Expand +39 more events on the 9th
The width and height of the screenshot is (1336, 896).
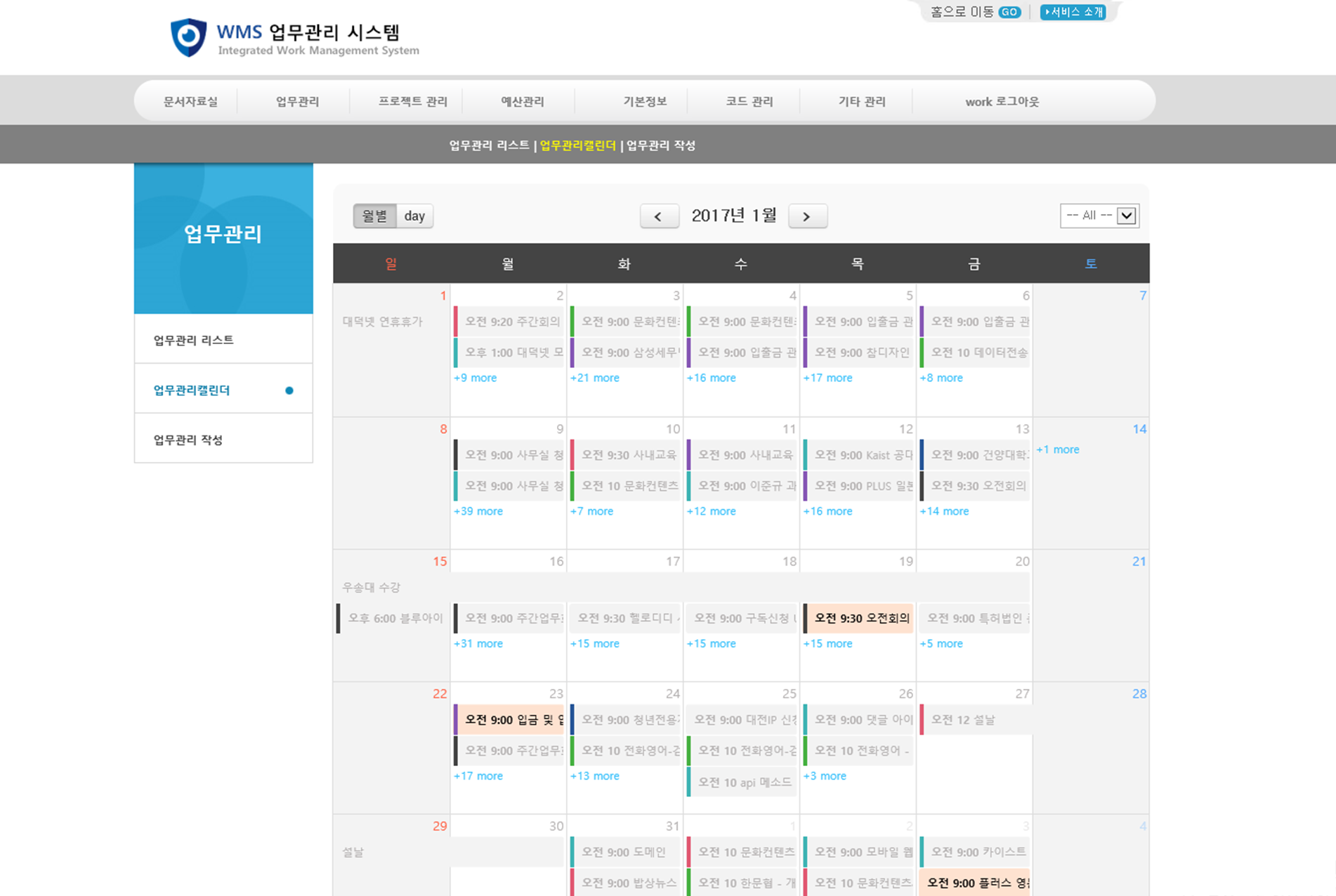click(x=478, y=511)
